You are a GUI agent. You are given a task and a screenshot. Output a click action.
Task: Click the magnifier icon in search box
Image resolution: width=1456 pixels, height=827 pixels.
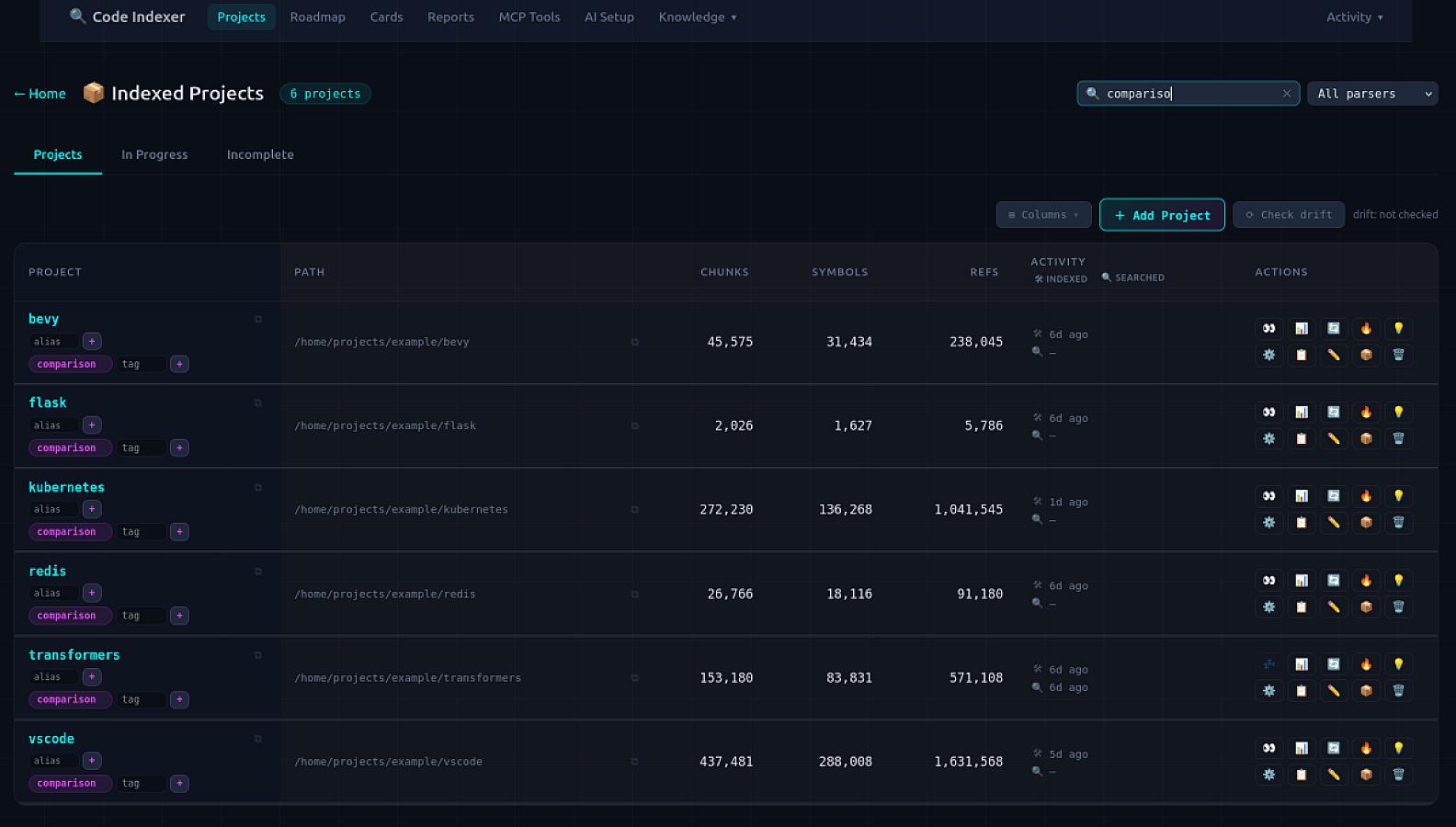[1092, 93]
